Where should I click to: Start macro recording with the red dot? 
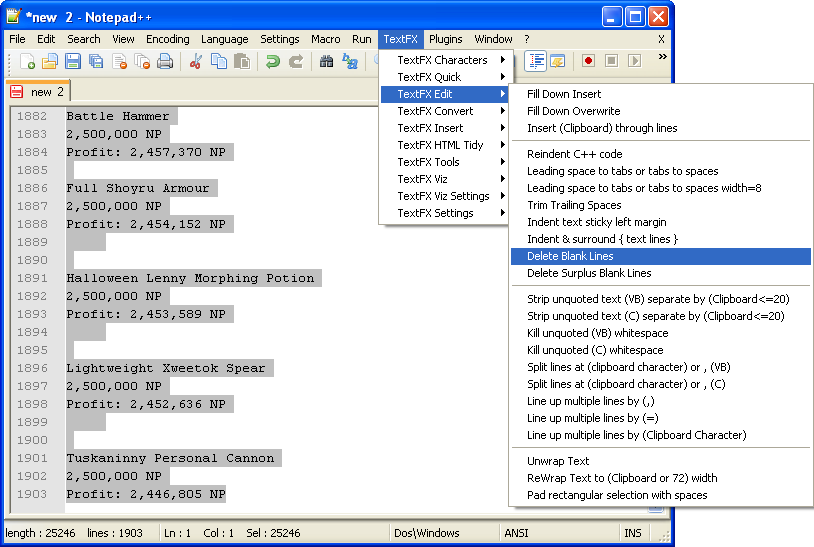[588, 61]
